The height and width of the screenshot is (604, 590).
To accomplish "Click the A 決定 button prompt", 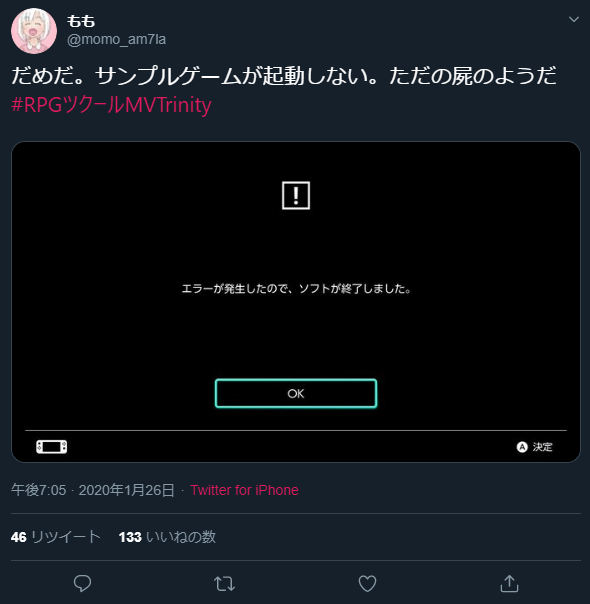I will click(535, 447).
